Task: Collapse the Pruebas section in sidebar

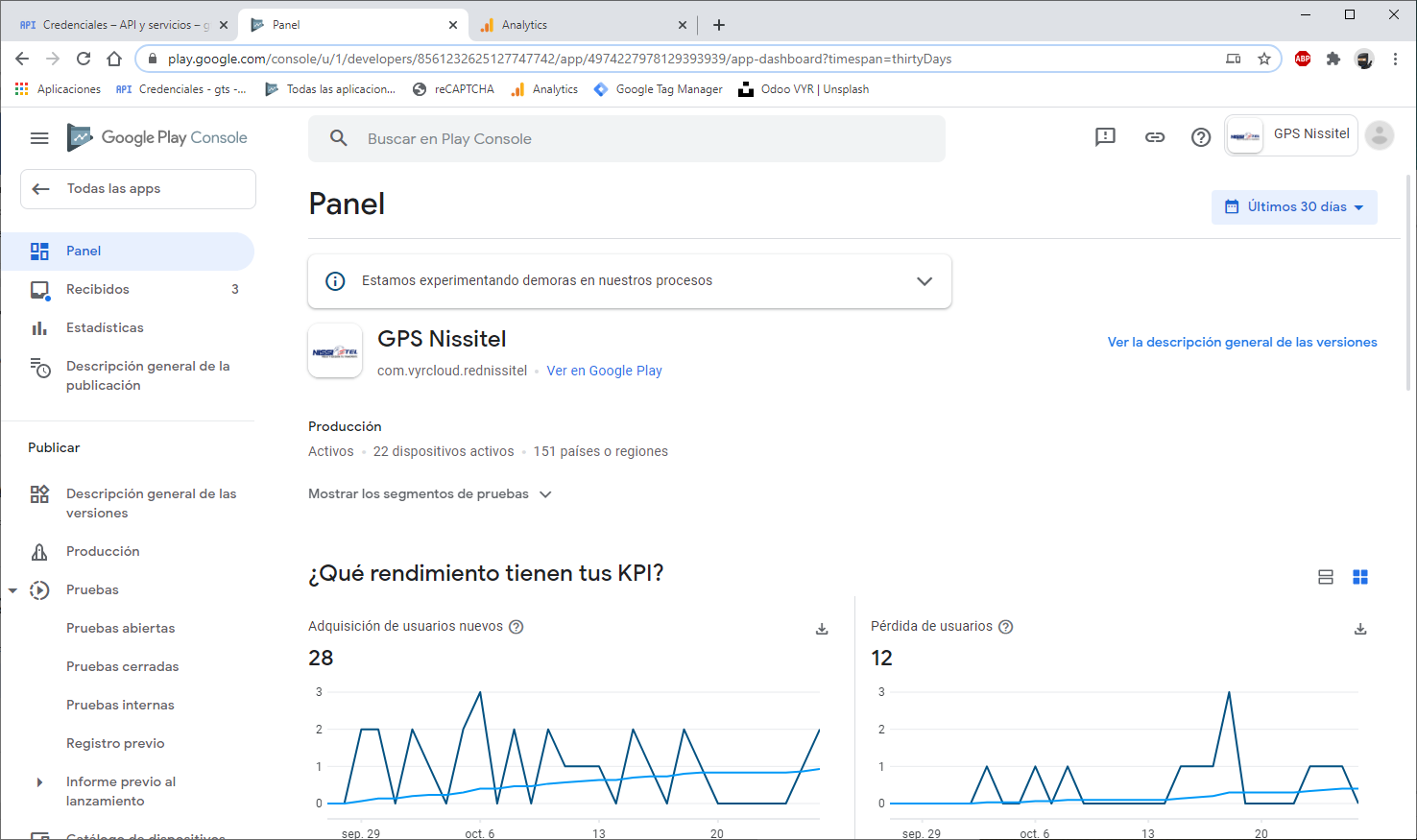Action: pyautogui.click(x=12, y=590)
